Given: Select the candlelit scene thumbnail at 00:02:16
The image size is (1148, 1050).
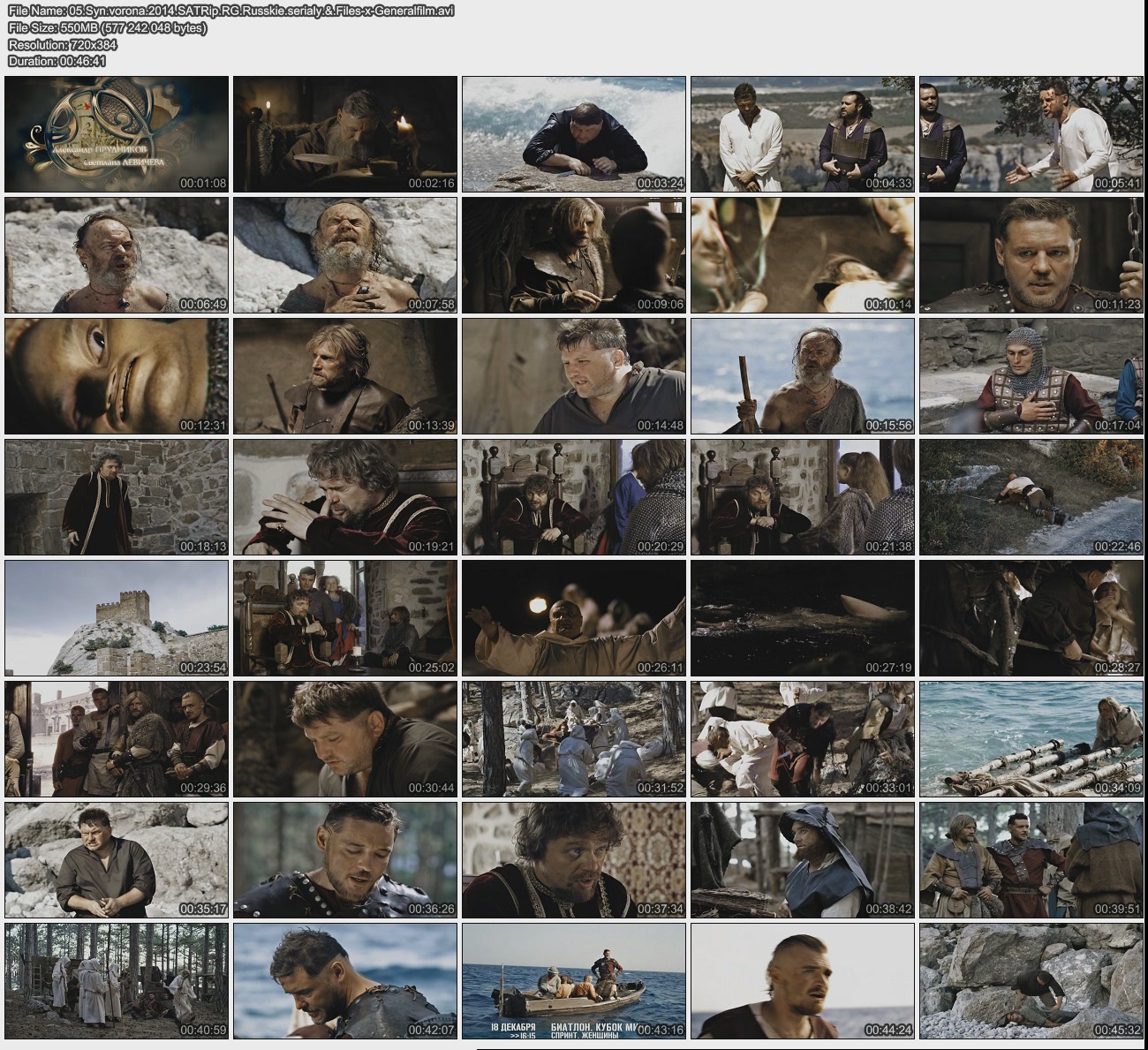Looking at the screenshot, I should click(345, 134).
